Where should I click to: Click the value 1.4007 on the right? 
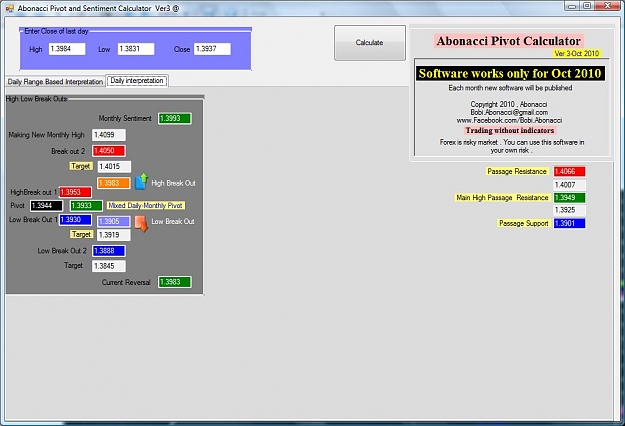pyautogui.click(x=570, y=185)
